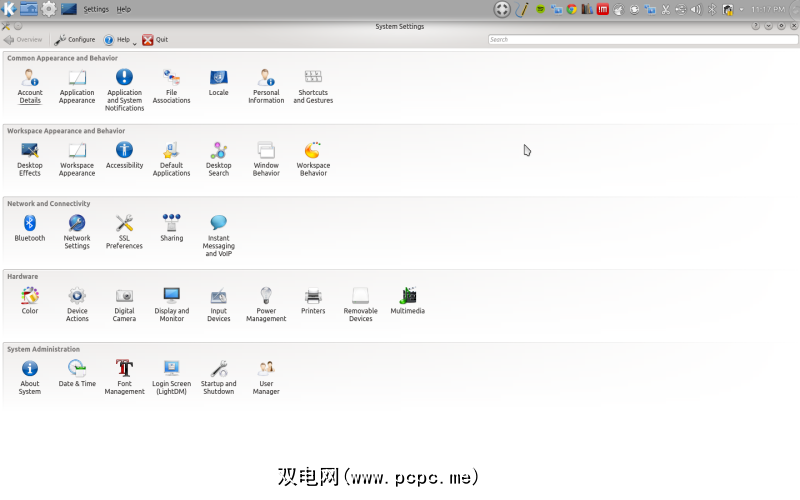Open Shortcuts and Gestures
800x500 pixels.
313,86
